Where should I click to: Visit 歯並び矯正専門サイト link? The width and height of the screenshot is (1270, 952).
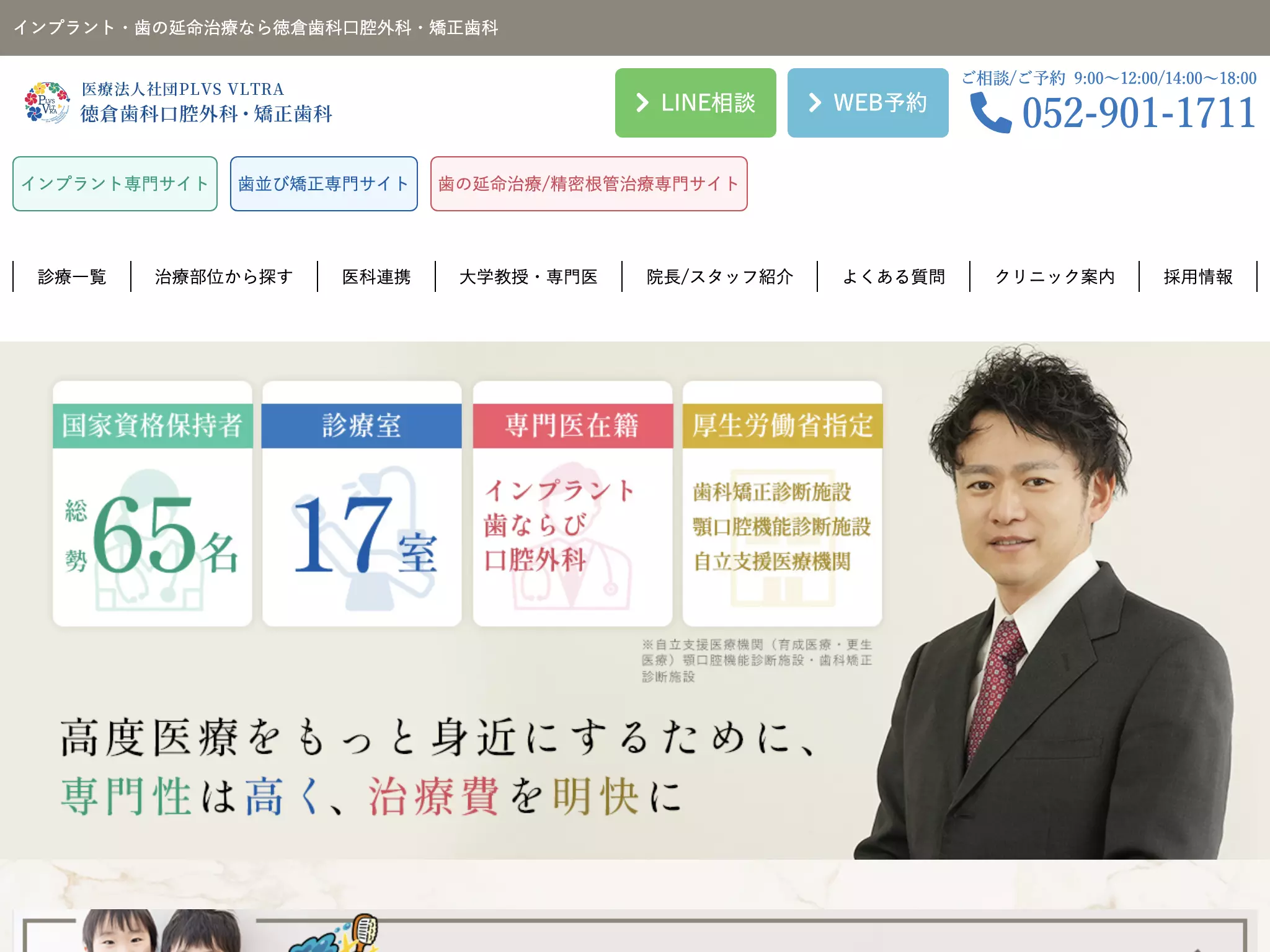pos(324,183)
